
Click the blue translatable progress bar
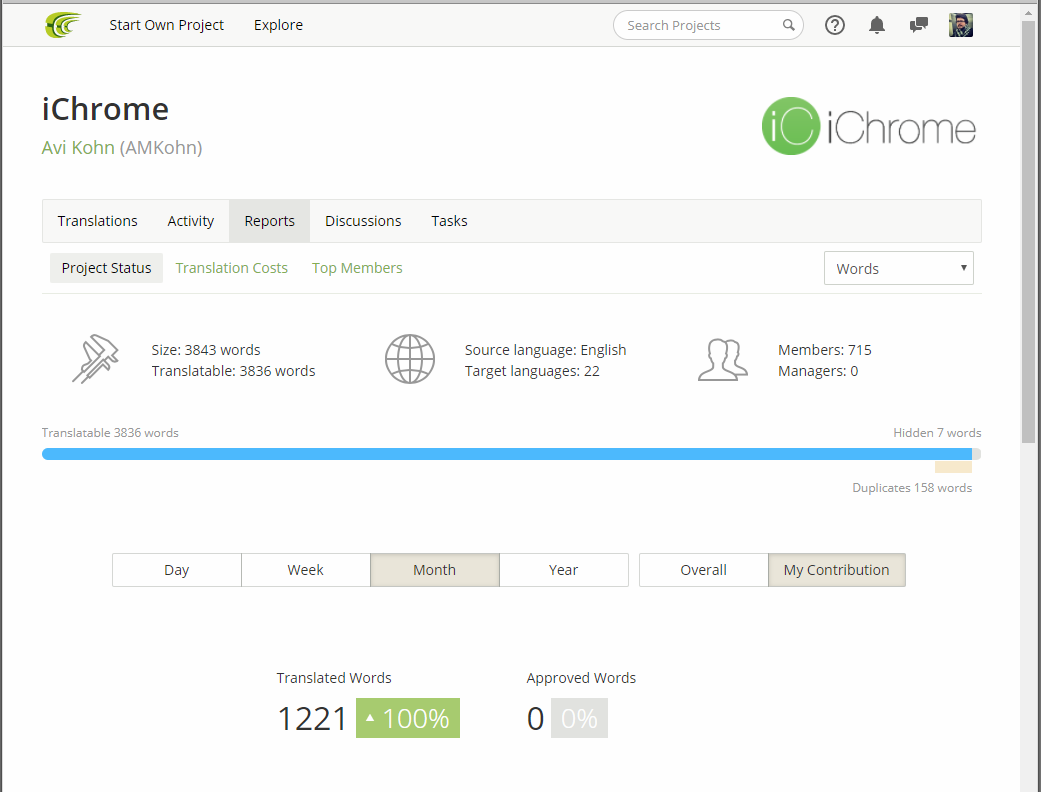[x=507, y=454]
